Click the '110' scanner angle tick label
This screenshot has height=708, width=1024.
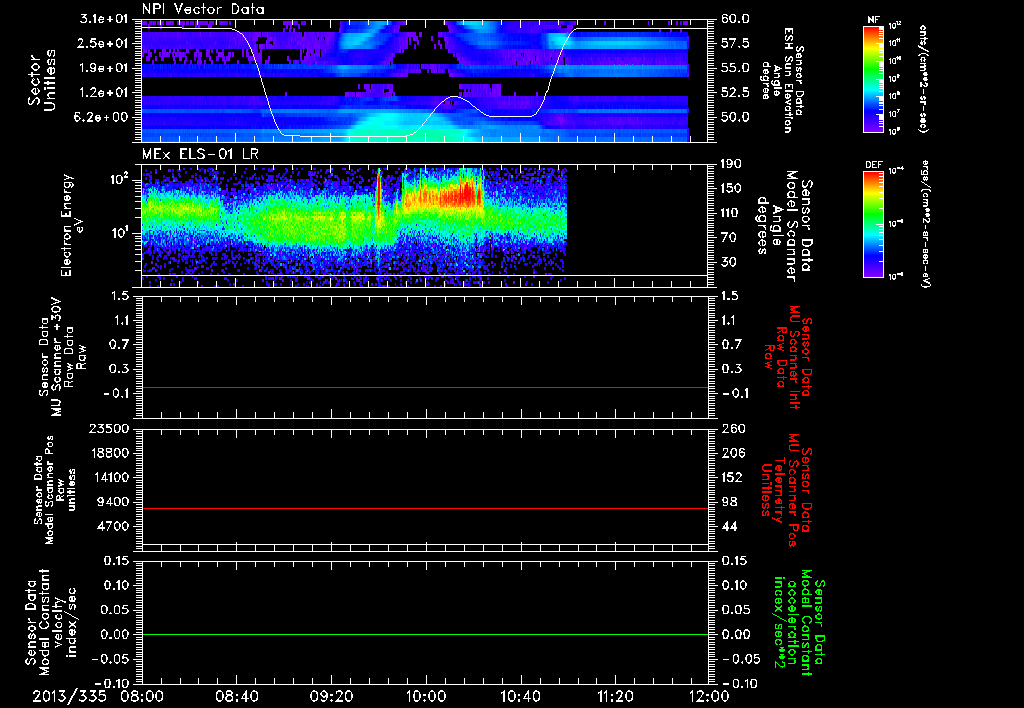click(731, 213)
